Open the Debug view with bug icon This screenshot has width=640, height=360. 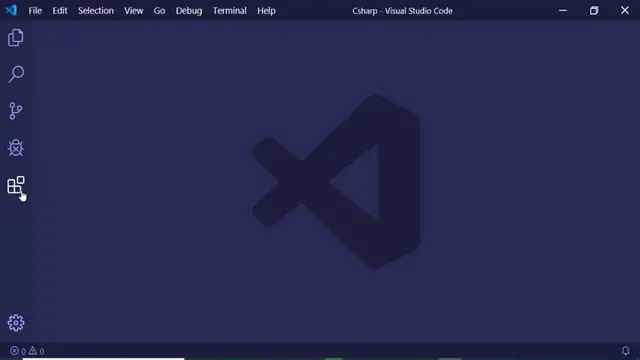16,148
